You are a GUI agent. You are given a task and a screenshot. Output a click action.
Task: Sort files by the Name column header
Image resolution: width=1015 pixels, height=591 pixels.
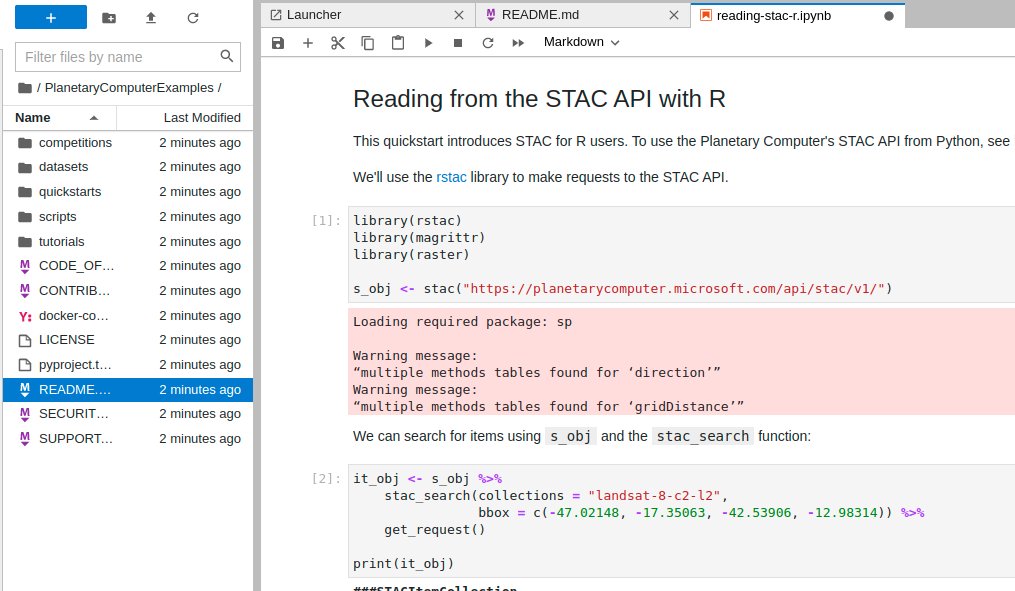coord(32,117)
